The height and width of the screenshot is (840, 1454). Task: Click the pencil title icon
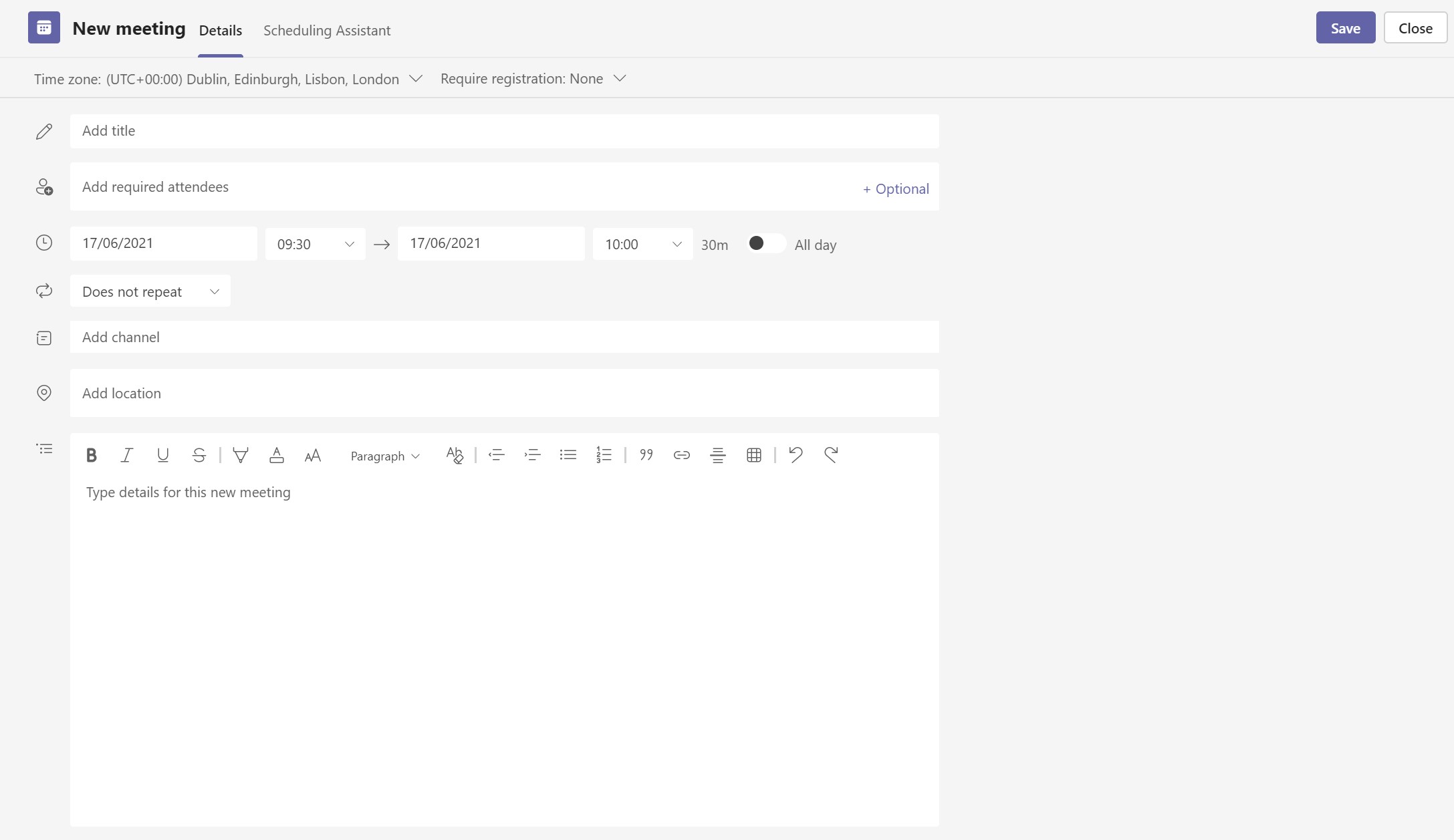[x=44, y=132]
